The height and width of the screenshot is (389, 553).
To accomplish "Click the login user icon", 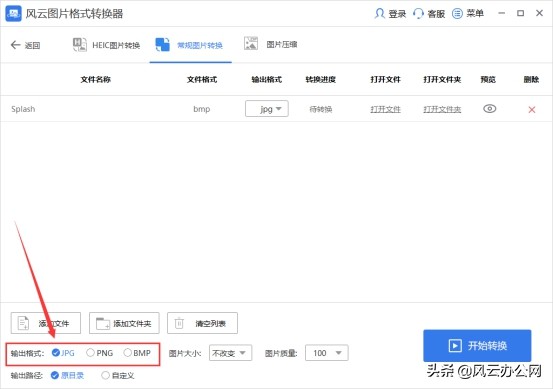I will pyautogui.click(x=379, y=14).
